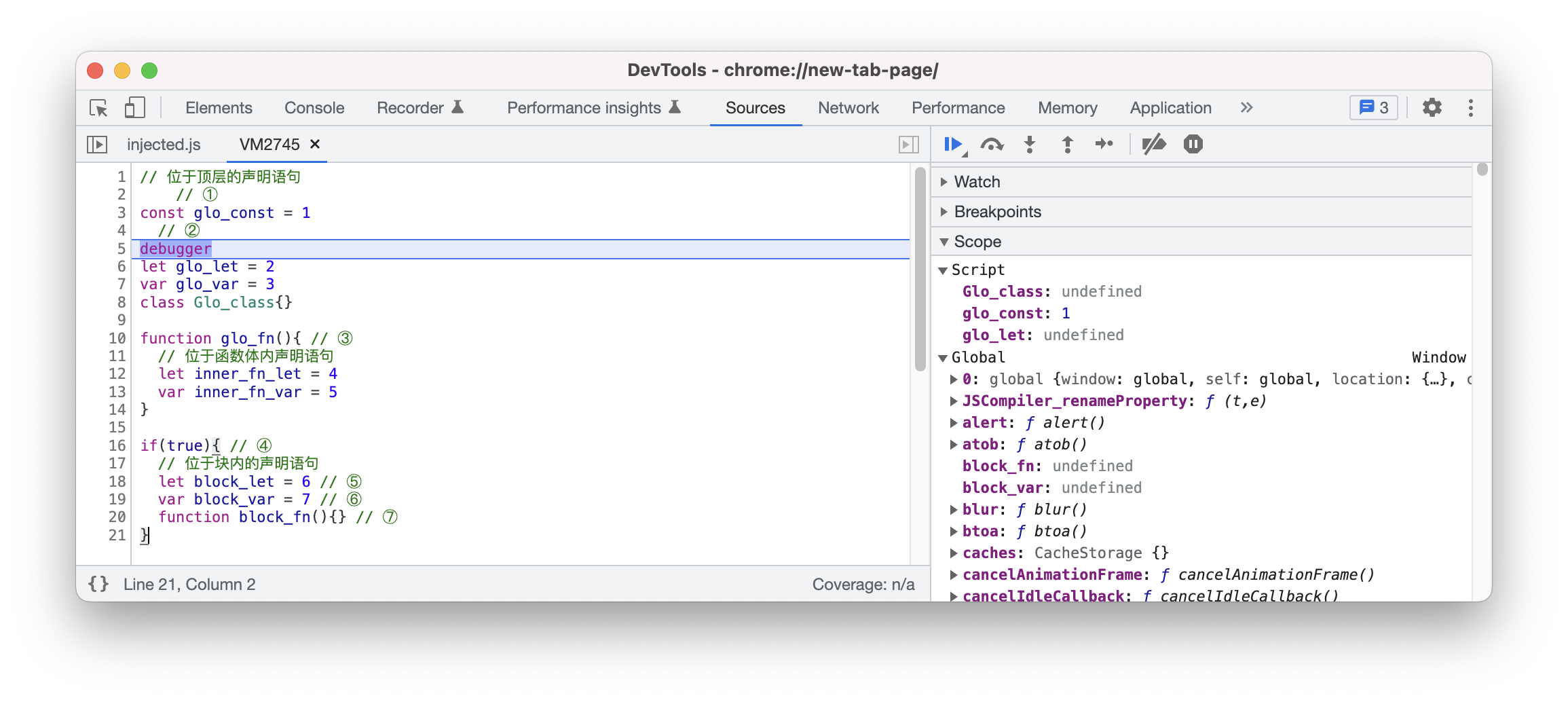Resume script execution
The width and height of the screenshot is (1568, 702).
coord(954,145)
